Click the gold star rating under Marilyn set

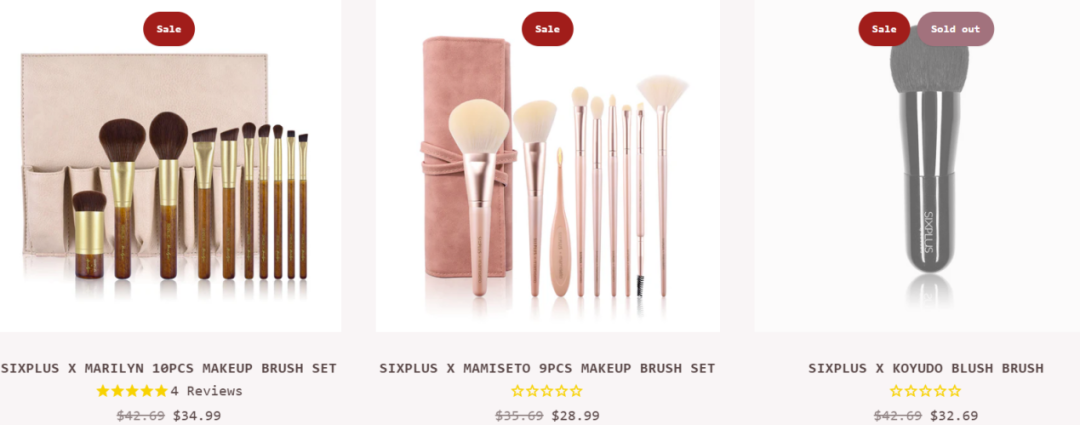click(132, 391)
